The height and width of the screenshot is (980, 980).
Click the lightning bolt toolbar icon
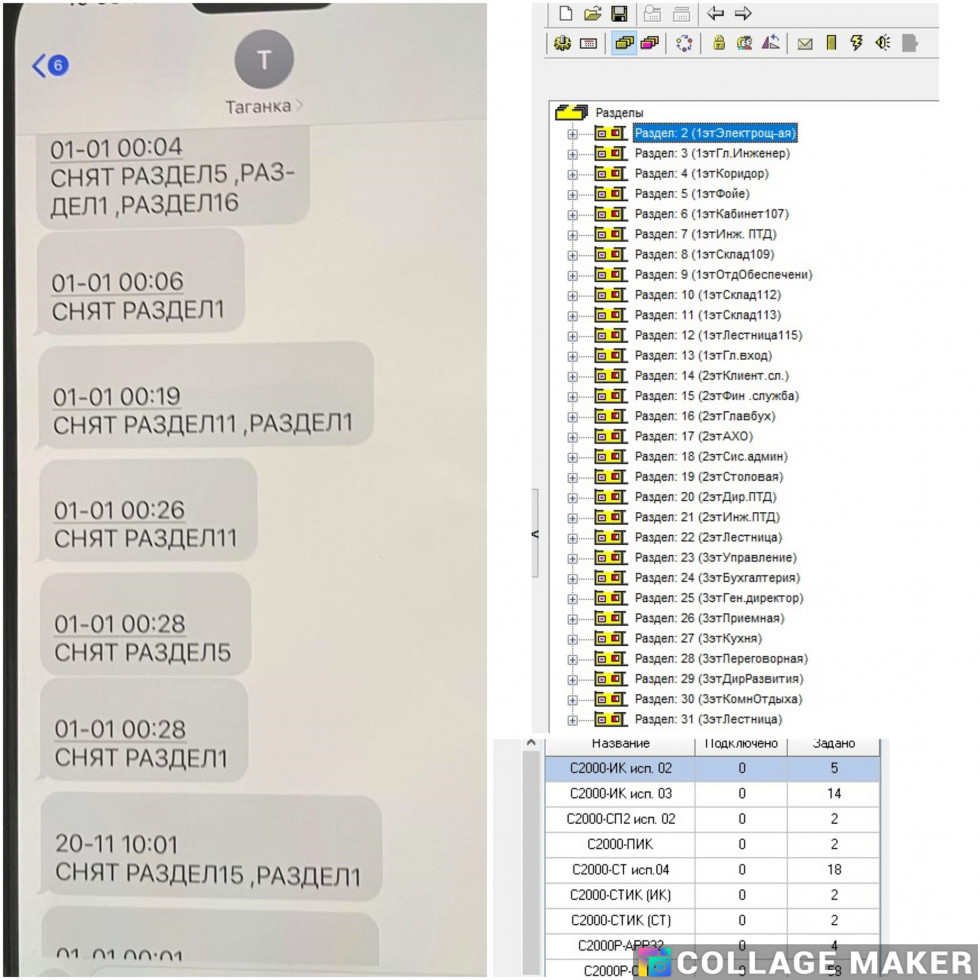(x=856, y=43)
